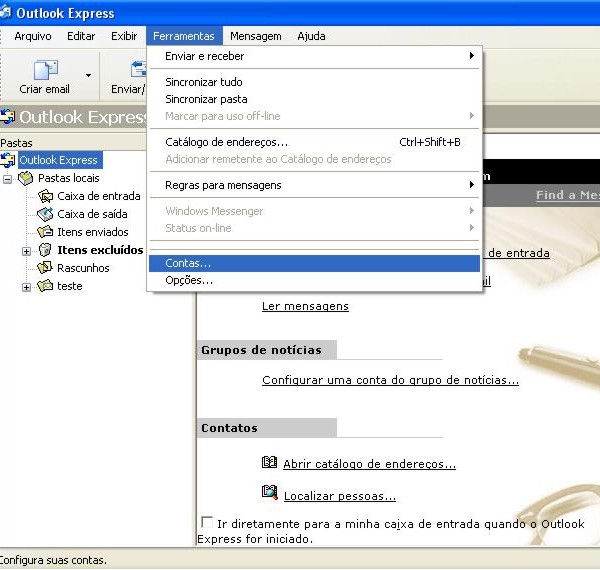Toggle the 'Ir diretamente para a minha caixa' checkbox

point(207,522)
